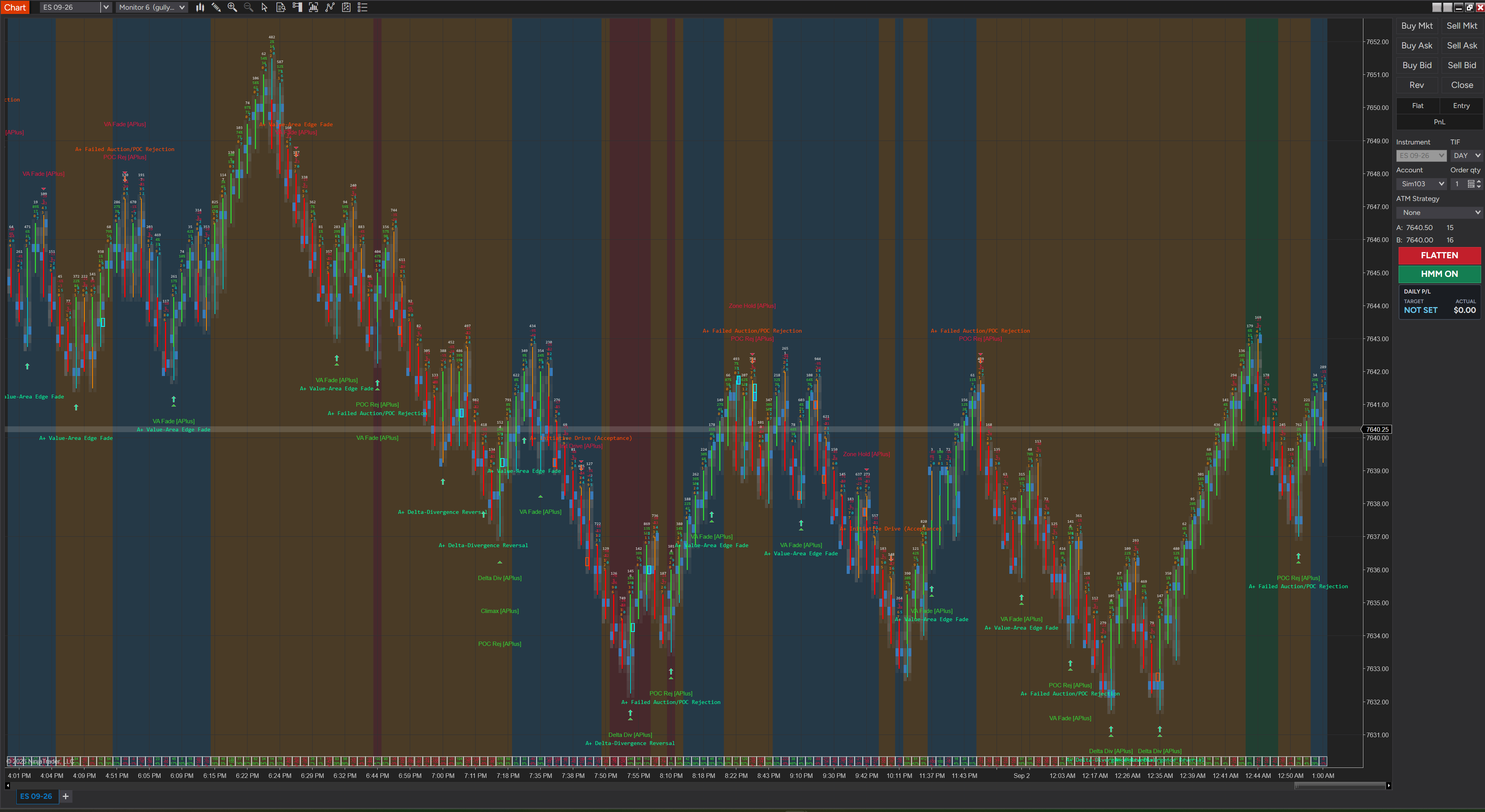Click the Entry price cell
This screenshot has height=812, width=1485.
(x=1461, y=106)
